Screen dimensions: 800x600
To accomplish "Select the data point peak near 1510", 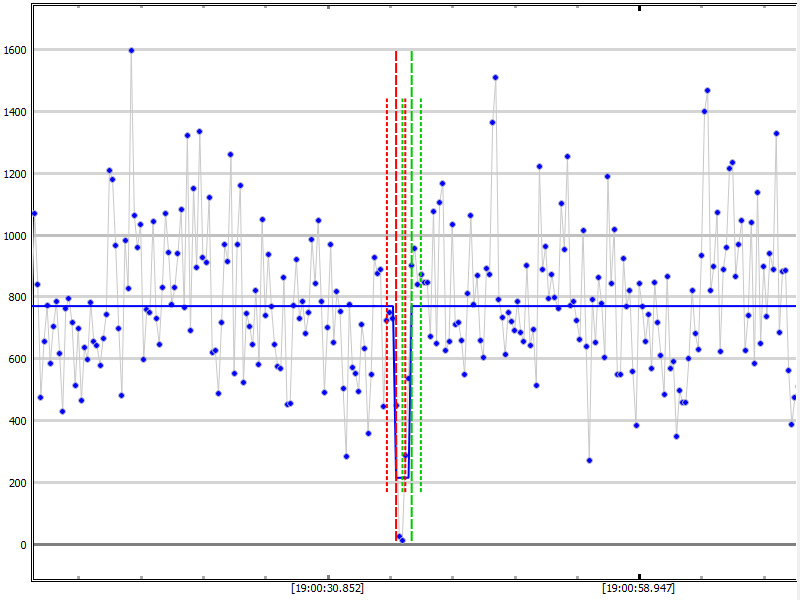I will [495, 77].
